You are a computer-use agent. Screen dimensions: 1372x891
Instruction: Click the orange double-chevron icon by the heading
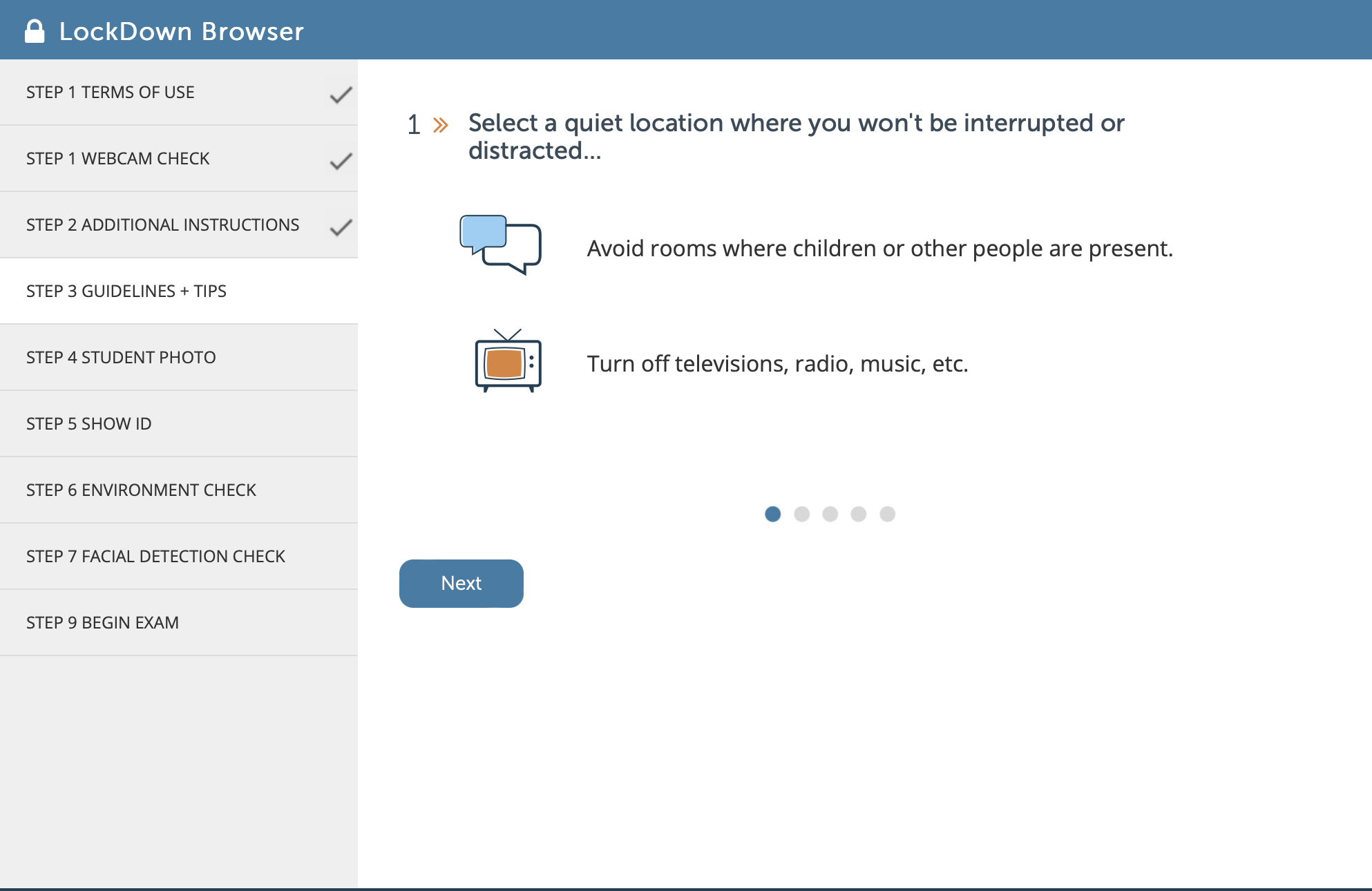(441, 125)
